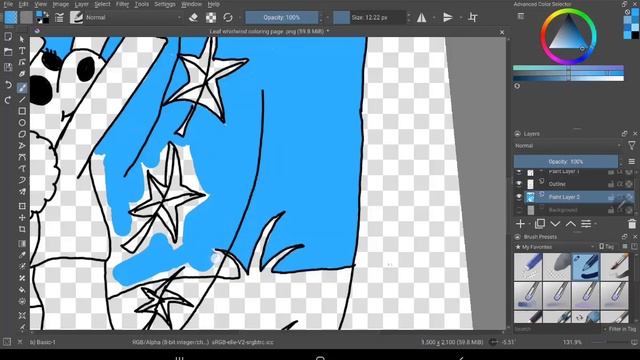The width and height of the screenshot is (640, 360).
Task: Select the Line tool
Action: [22, 99]
